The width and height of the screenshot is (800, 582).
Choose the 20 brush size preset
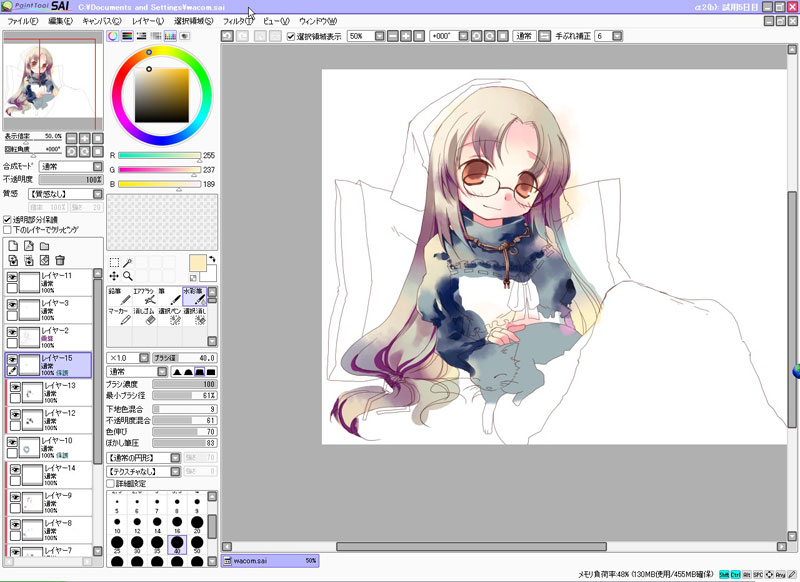[197, 524]
